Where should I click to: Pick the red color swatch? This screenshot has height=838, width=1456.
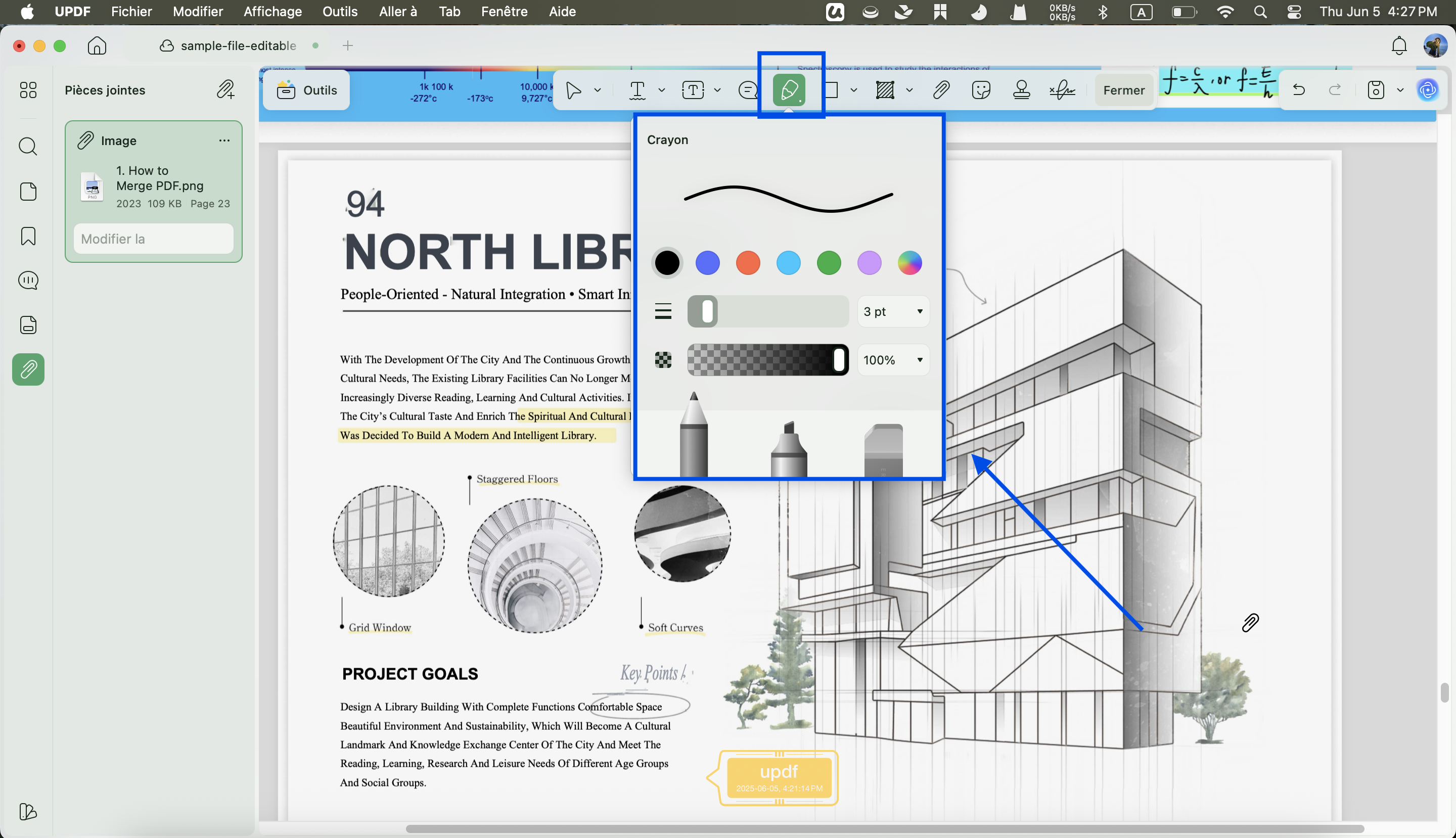(x=748, y=263)
